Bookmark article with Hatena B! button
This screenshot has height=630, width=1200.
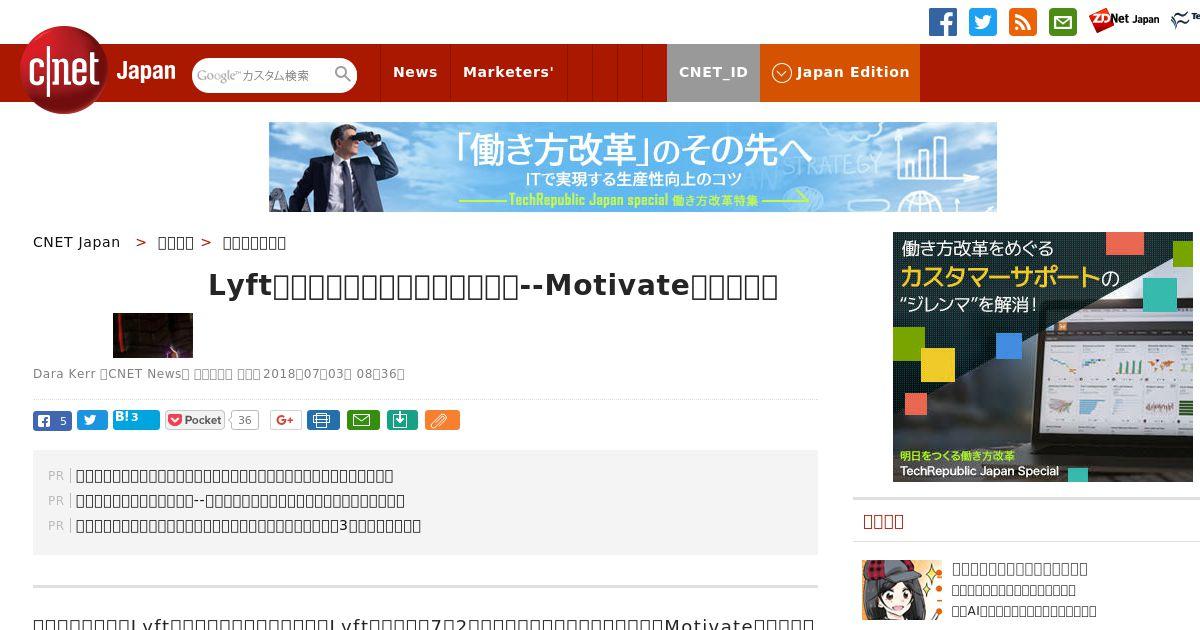click(x=136, y=420)
